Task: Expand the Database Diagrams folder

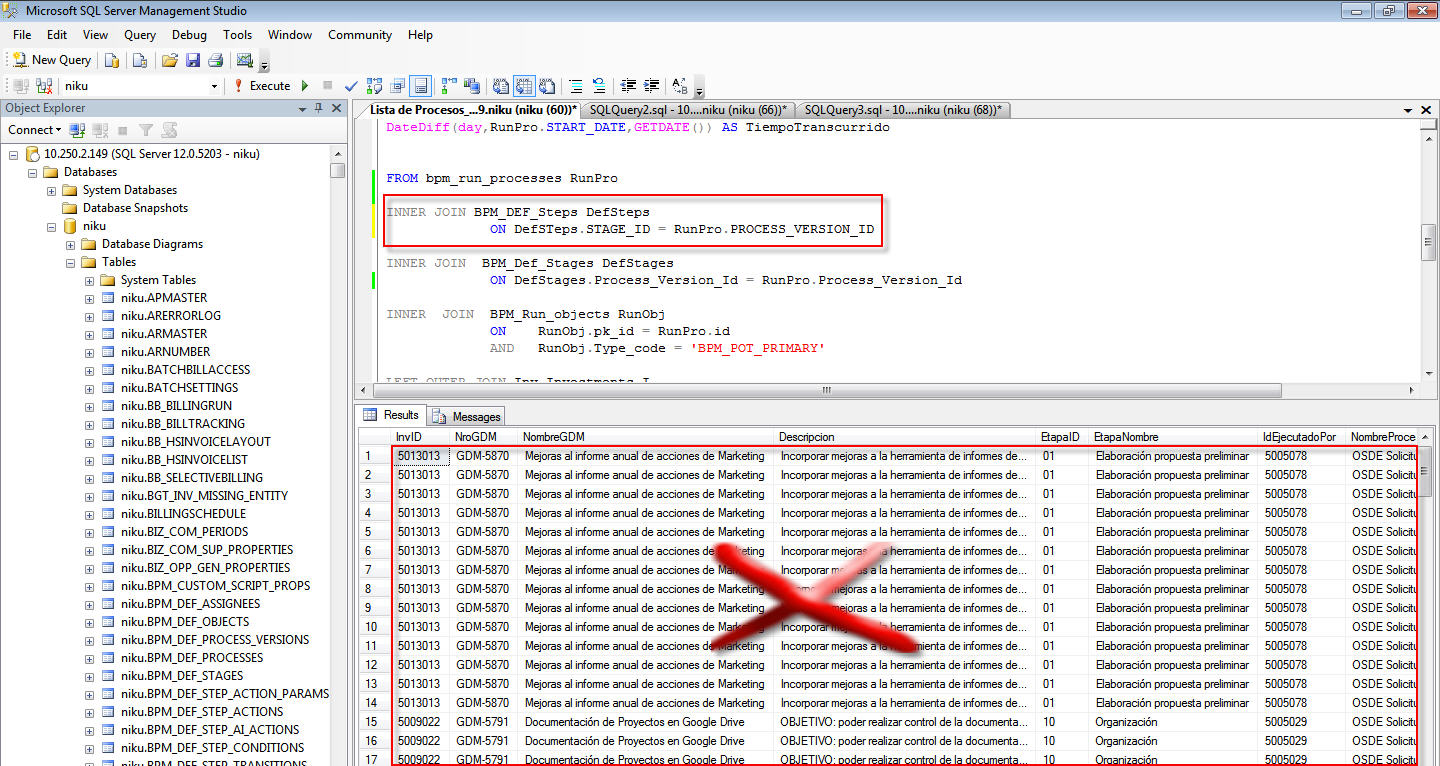Action: click(x=70, y=244)
